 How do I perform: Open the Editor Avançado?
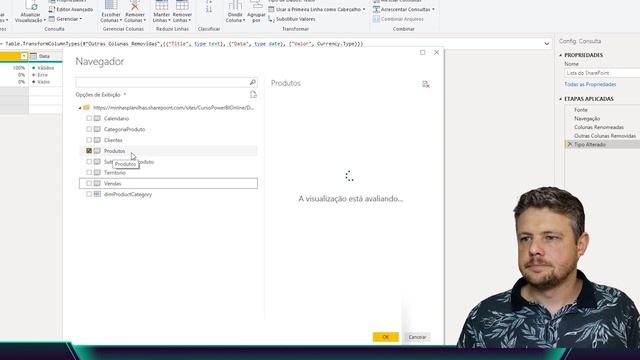pyautogui.click(x=71, y=9)
